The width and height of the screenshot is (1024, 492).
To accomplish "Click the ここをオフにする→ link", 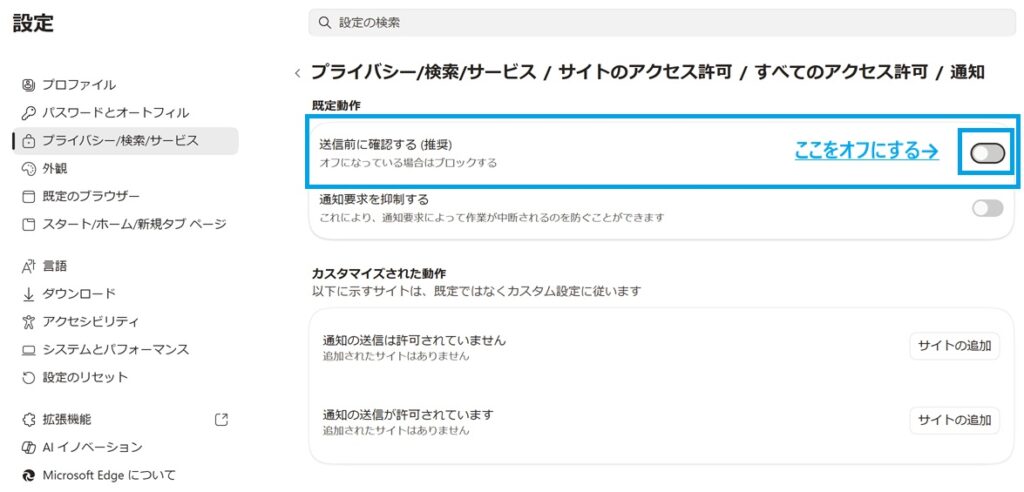I will pos(866,152).
